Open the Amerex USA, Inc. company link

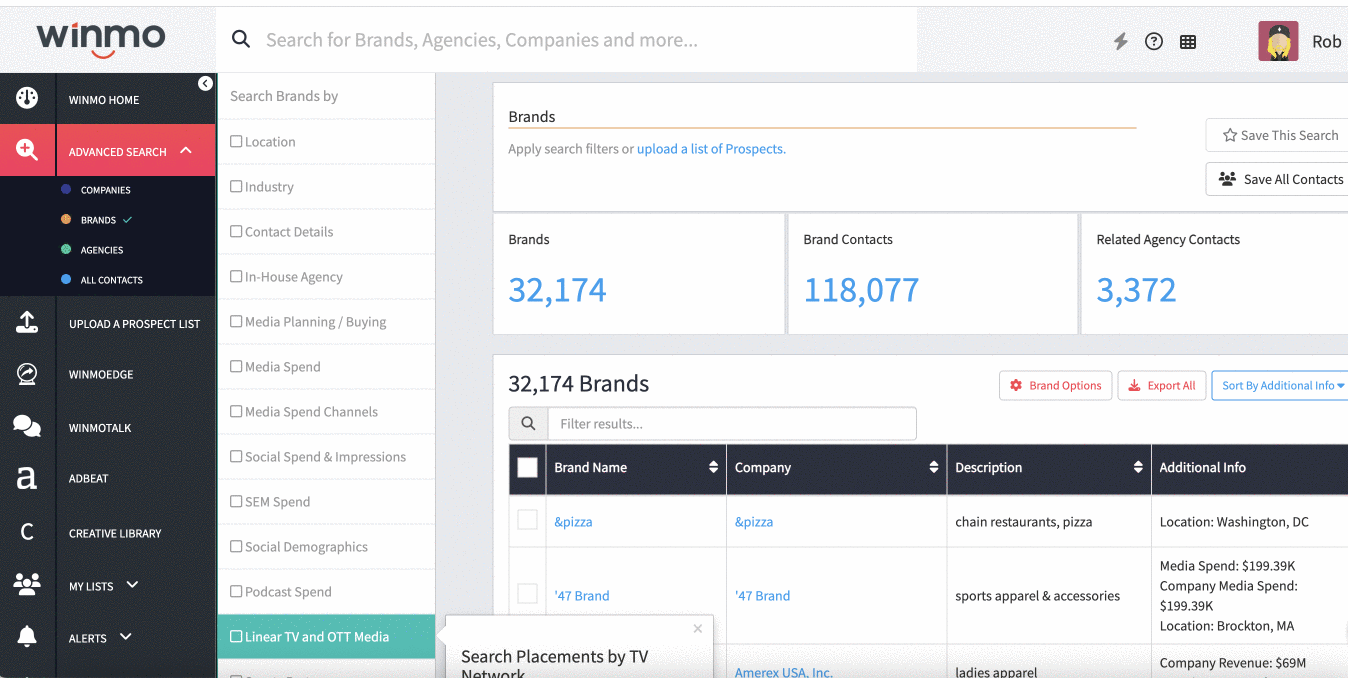click(784, 672)
